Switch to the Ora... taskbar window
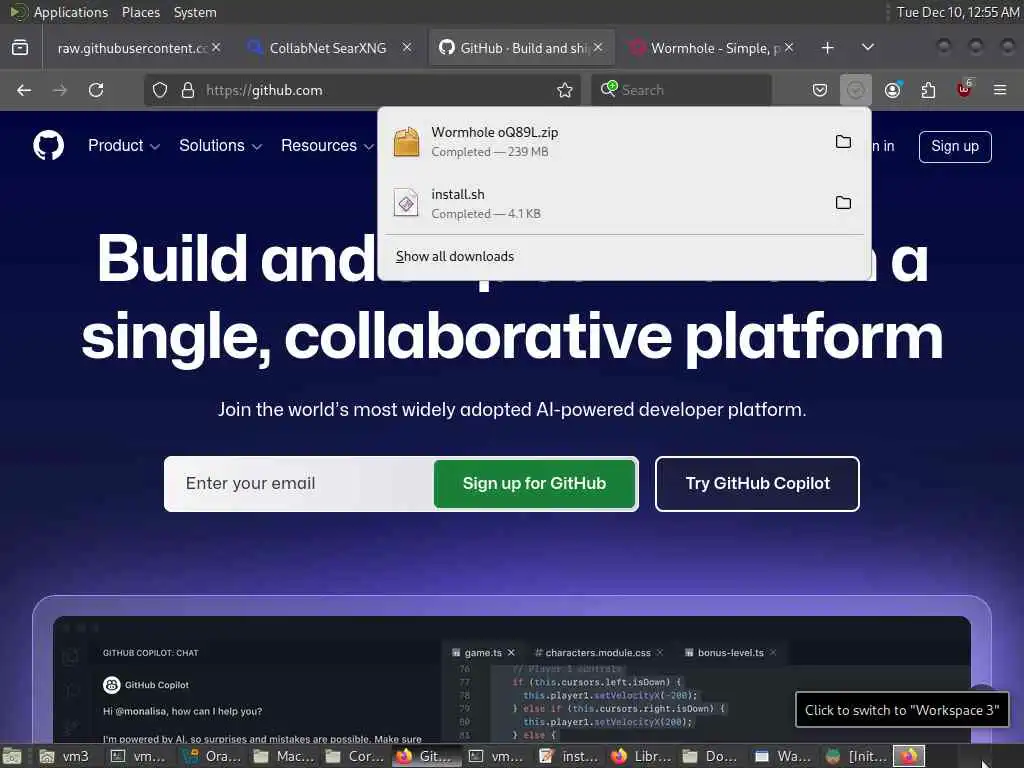This screenshot has height=768, width=1024. (x=212, y=756)
